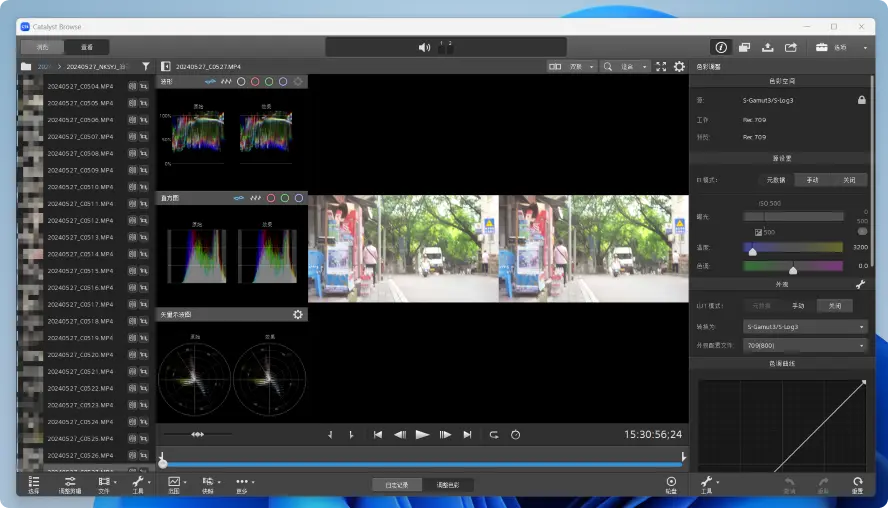
Task: Toggle the green channel circle in waveform
Action: click(269, 82)
